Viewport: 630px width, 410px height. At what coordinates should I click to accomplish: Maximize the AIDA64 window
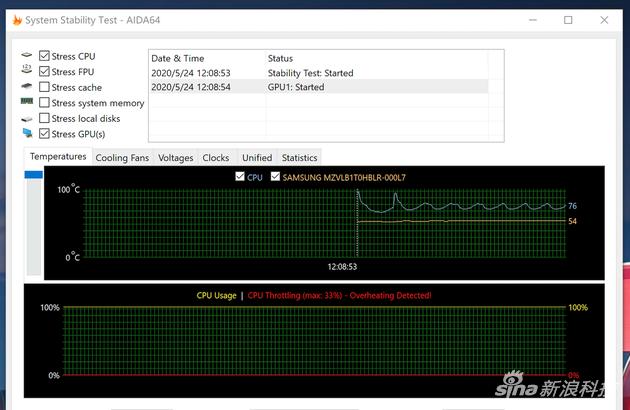coord(568,20)
